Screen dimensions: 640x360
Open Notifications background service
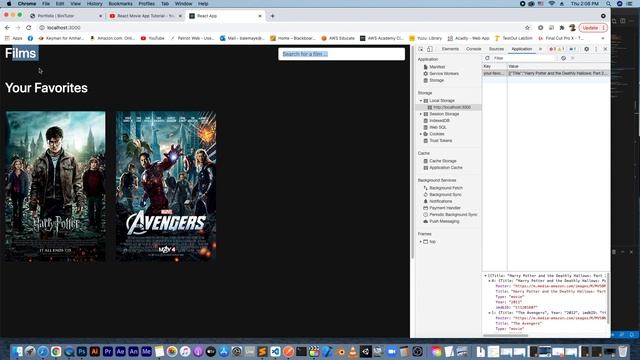click(x=440, y=201)
